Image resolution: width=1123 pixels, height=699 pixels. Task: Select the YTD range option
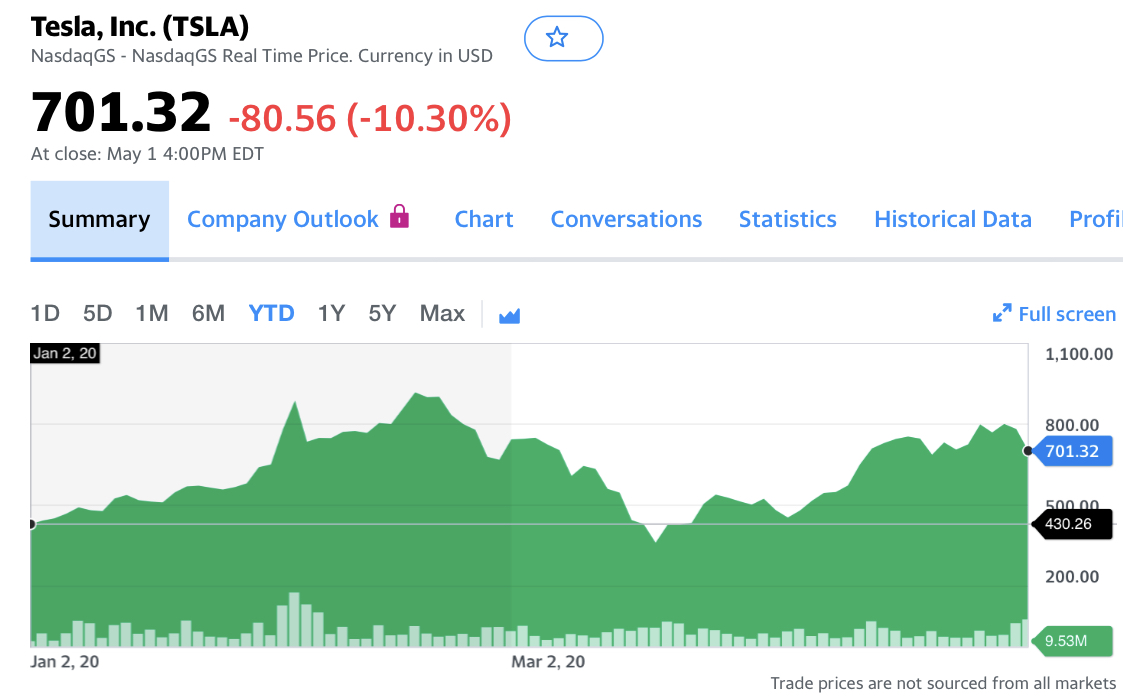click(271, 314)
